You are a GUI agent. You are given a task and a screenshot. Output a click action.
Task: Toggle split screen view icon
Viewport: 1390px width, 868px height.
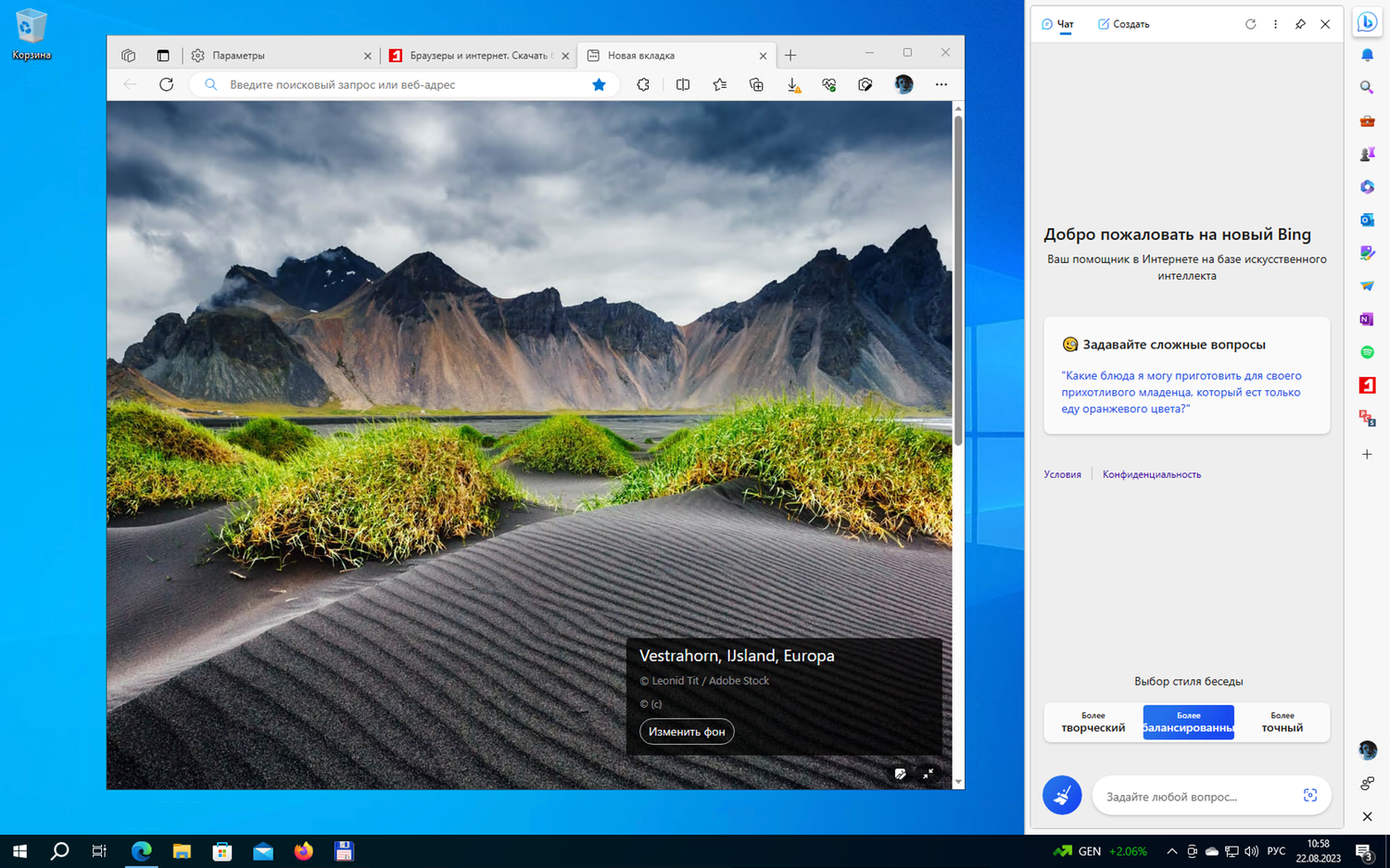click(683, 84)
